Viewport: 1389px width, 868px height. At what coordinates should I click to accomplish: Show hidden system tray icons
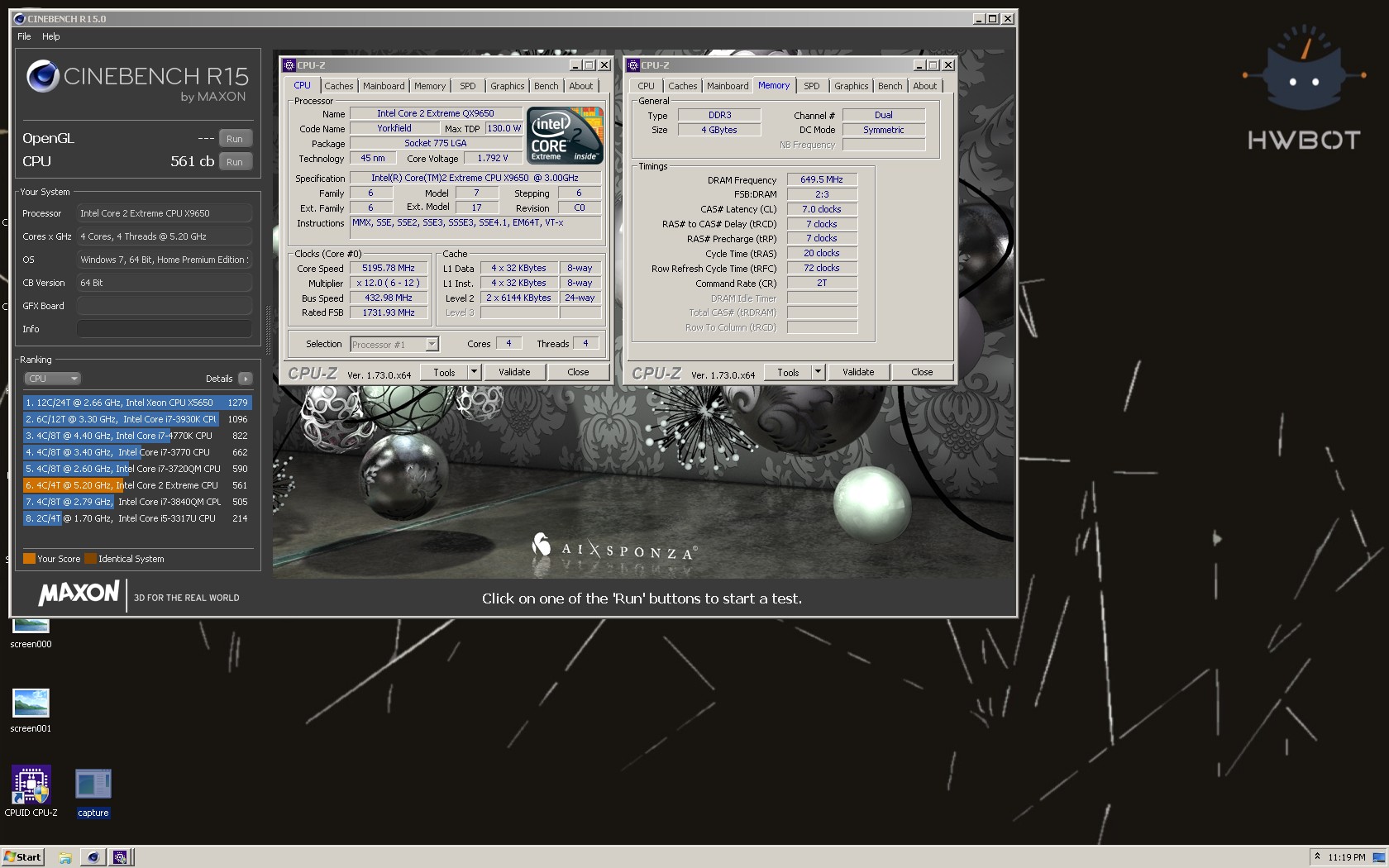point(1317,857)
